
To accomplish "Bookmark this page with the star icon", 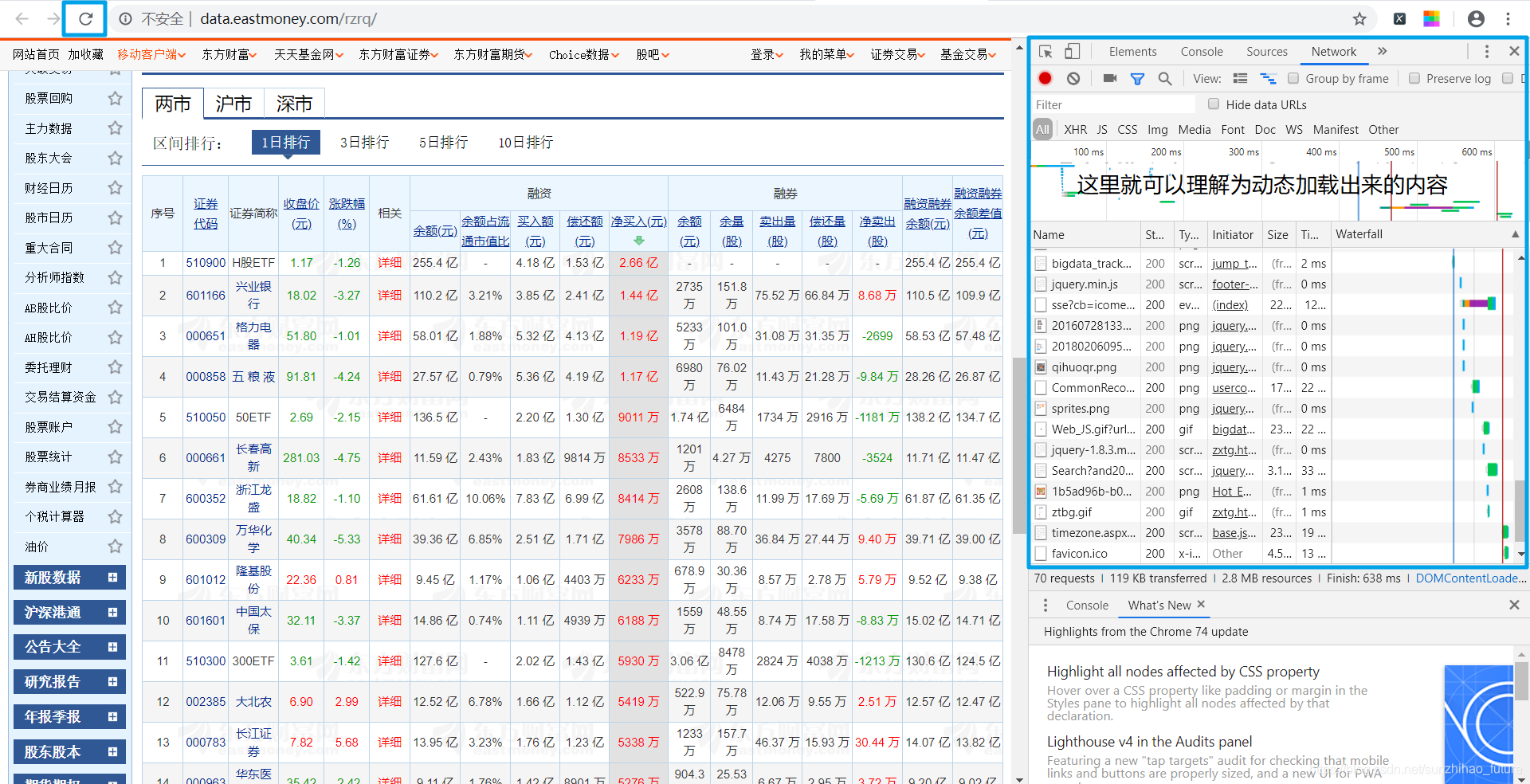I will (x=1359, y=18).
